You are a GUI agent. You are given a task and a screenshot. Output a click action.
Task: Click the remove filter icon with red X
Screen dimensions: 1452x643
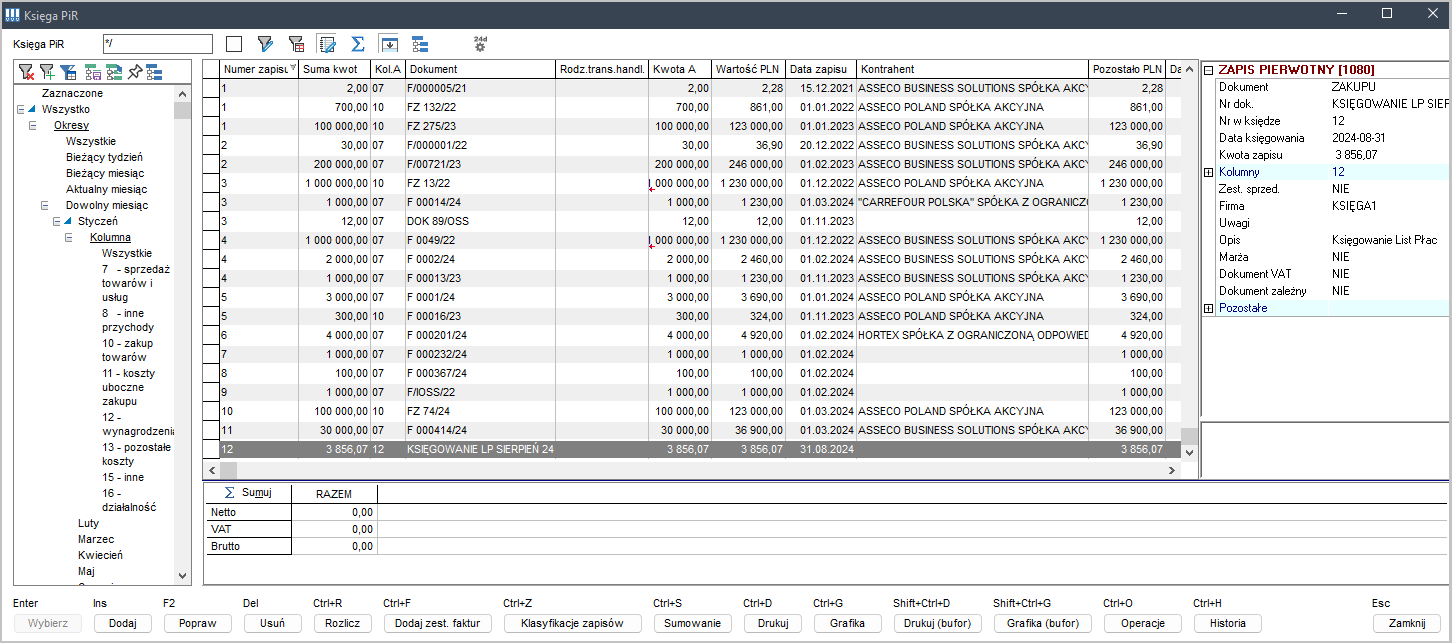point(26,72)
